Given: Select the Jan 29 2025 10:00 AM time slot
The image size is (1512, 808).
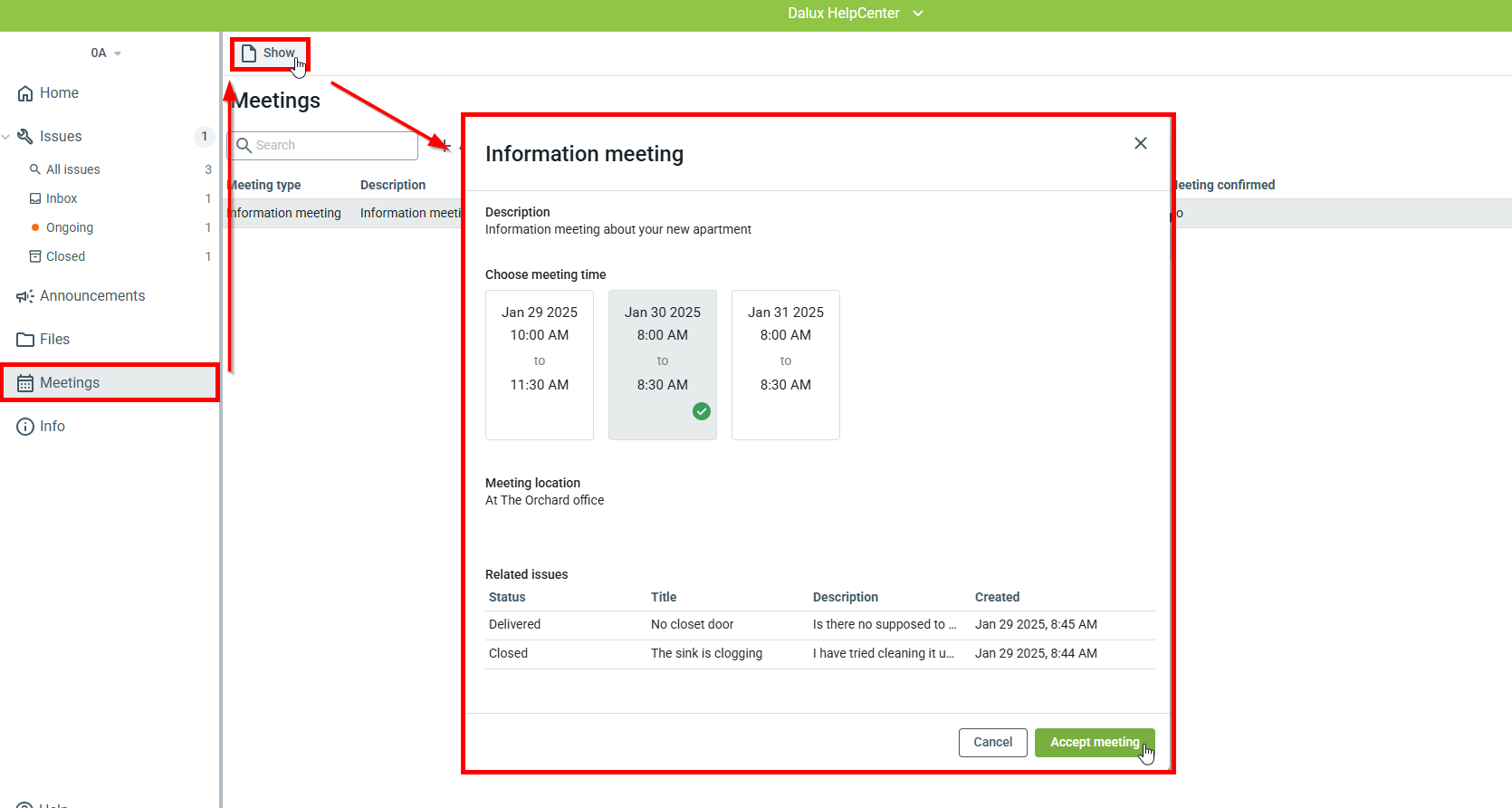Looking at the screenshot, I should (x=540, y=364).
